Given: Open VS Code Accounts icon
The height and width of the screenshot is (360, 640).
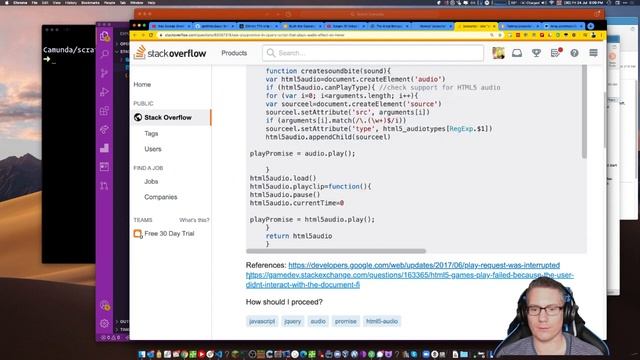Looking at the screenshot, I should [x=104, y=305].
